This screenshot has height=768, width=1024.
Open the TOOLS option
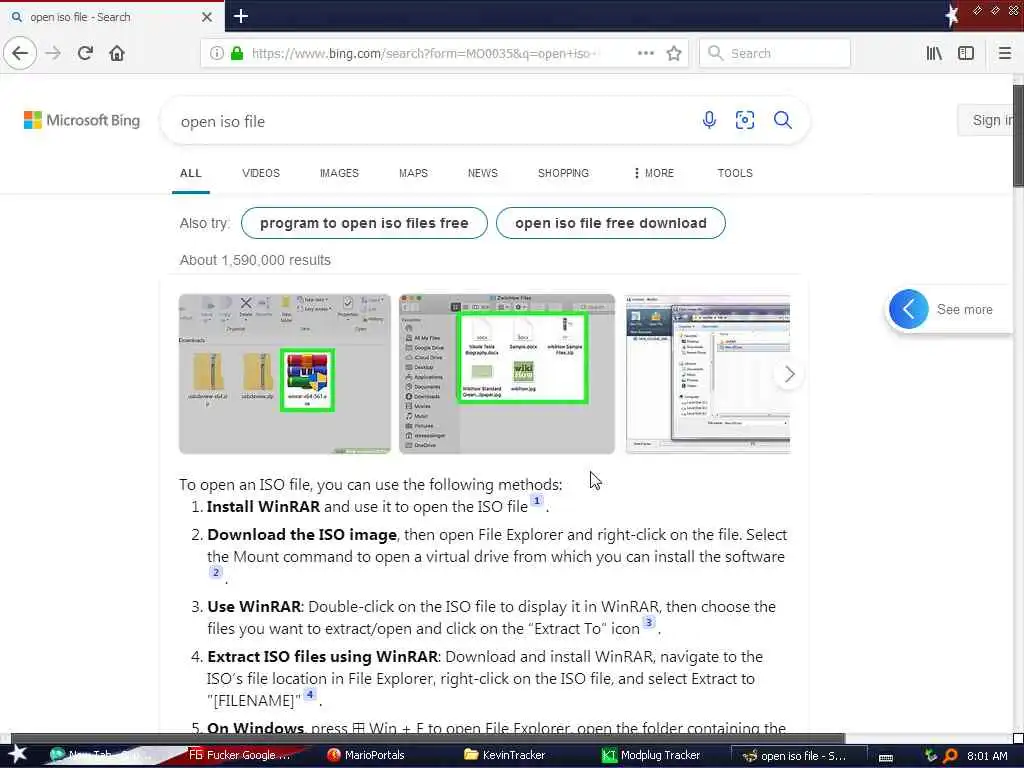pyautogui.click(x=735, y=173)
